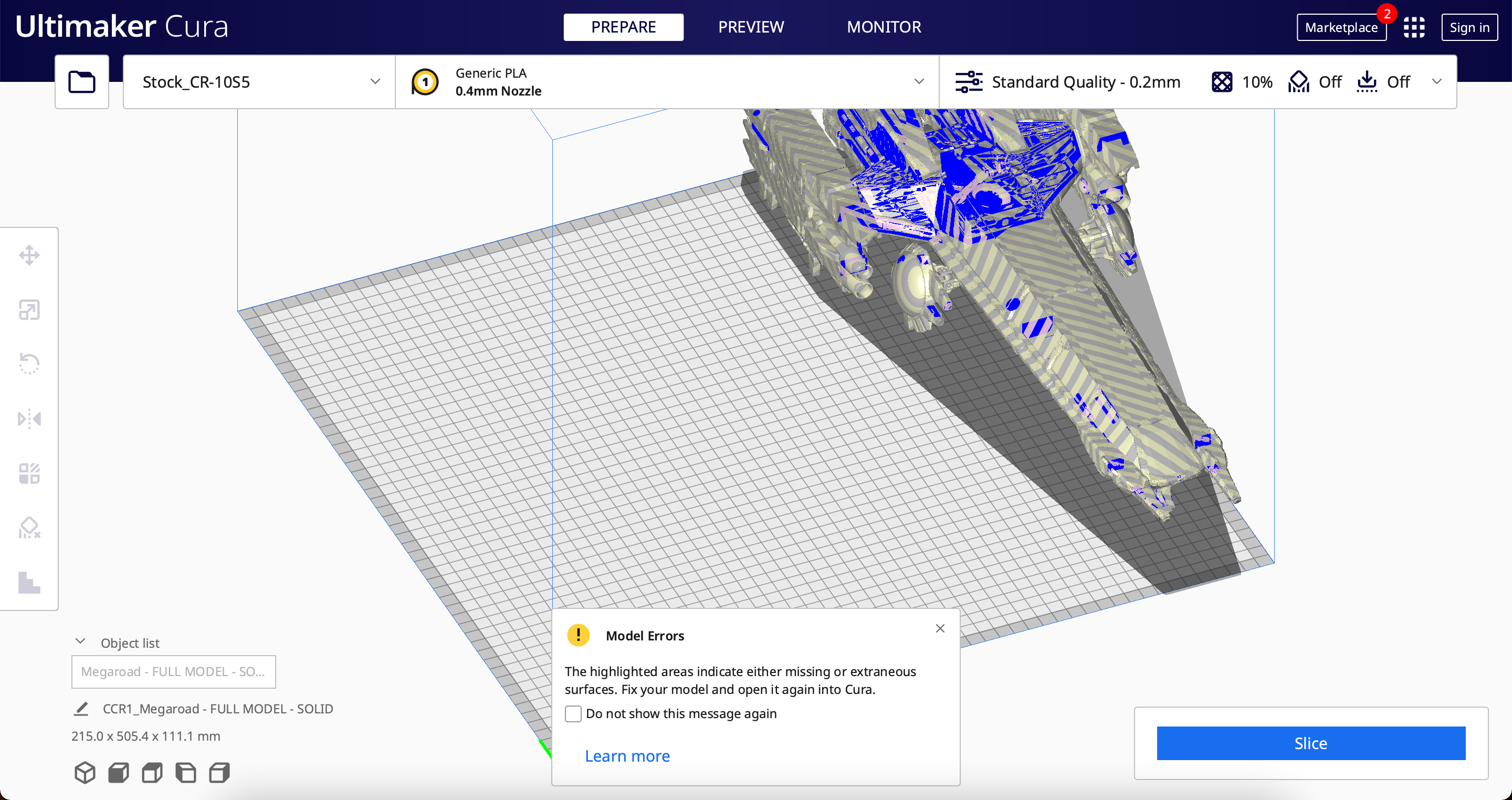
Task: Click the adhesion Off icon
Action: click(x=1367, y=81)
